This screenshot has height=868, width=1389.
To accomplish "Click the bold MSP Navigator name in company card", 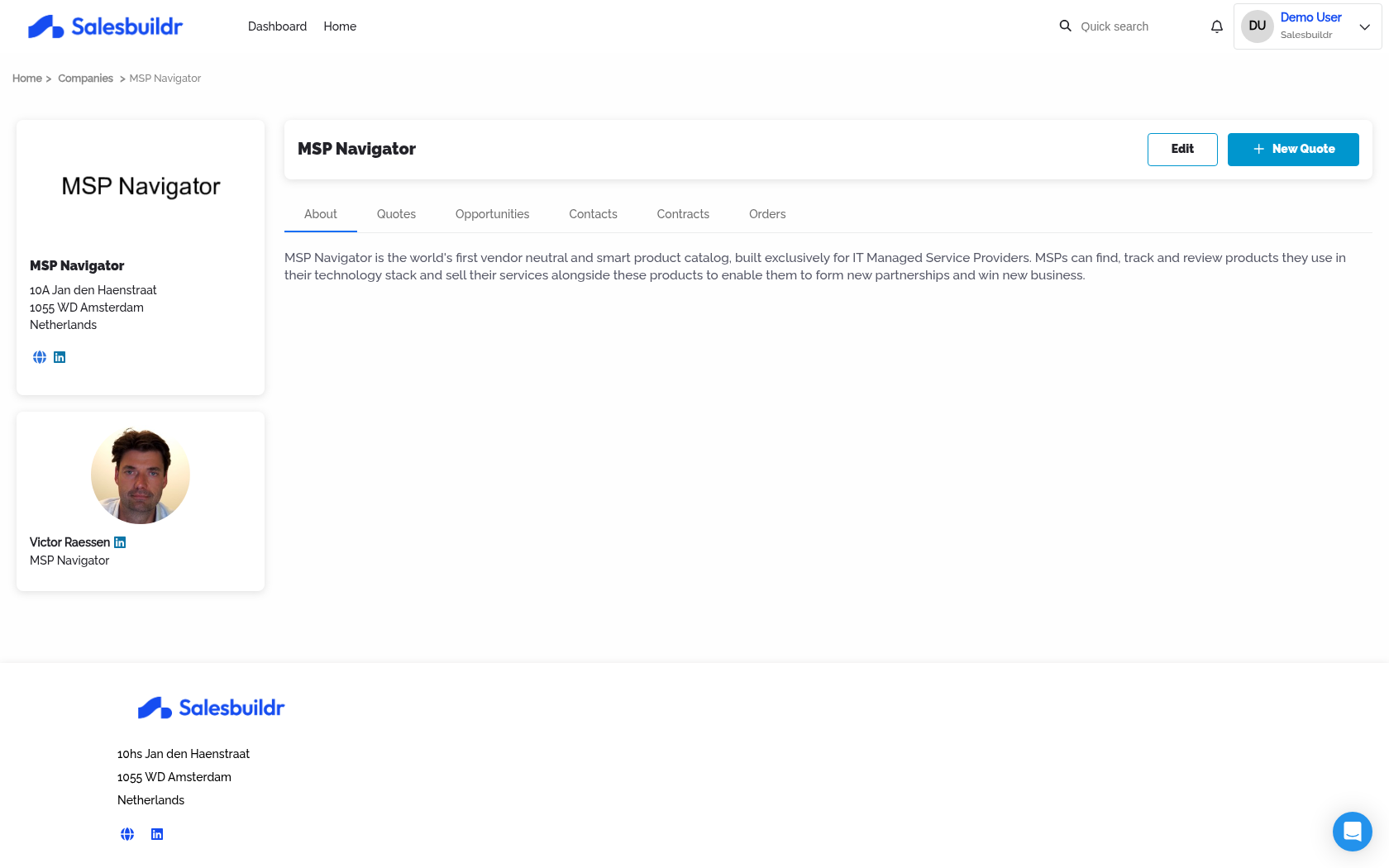I will pyautogui.click(x=77, y=265).
